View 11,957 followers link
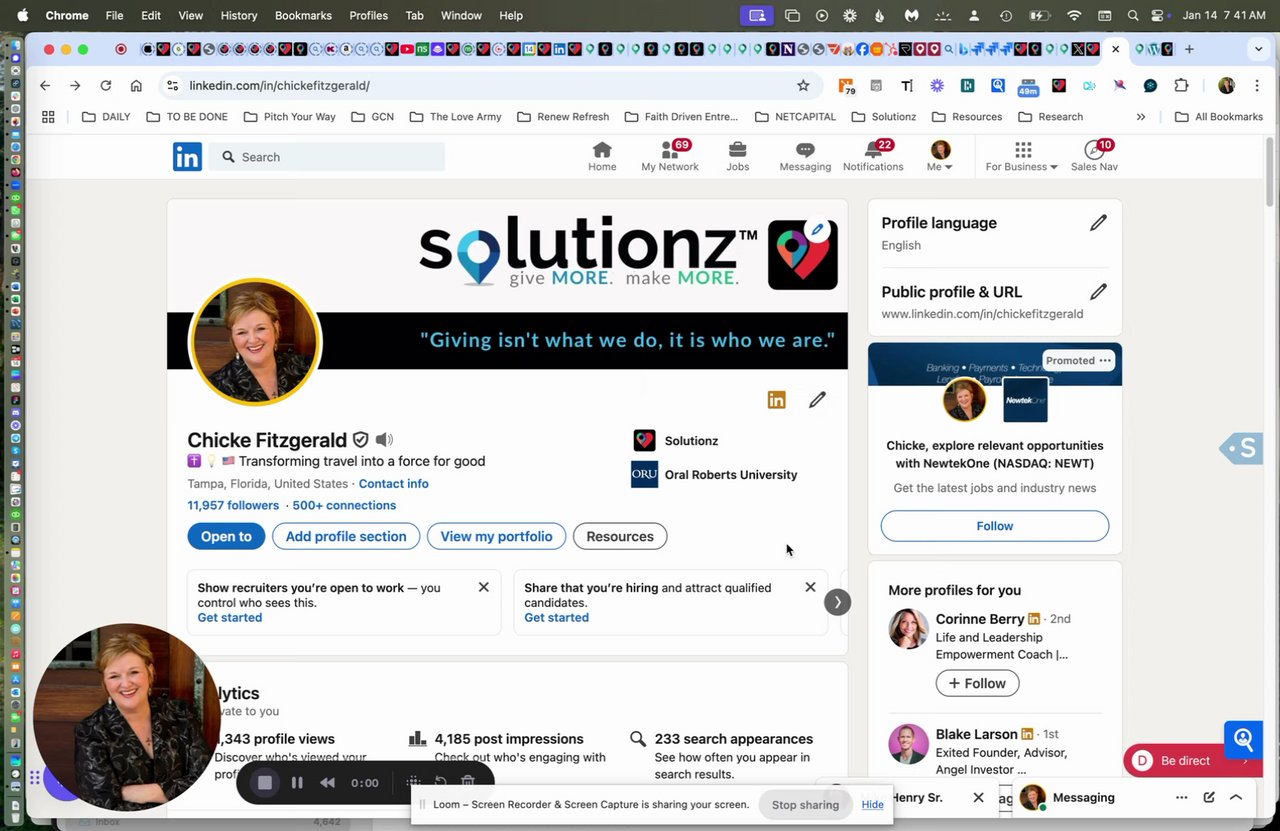This screenshot has height=831, width=1280. coord(233,506)
